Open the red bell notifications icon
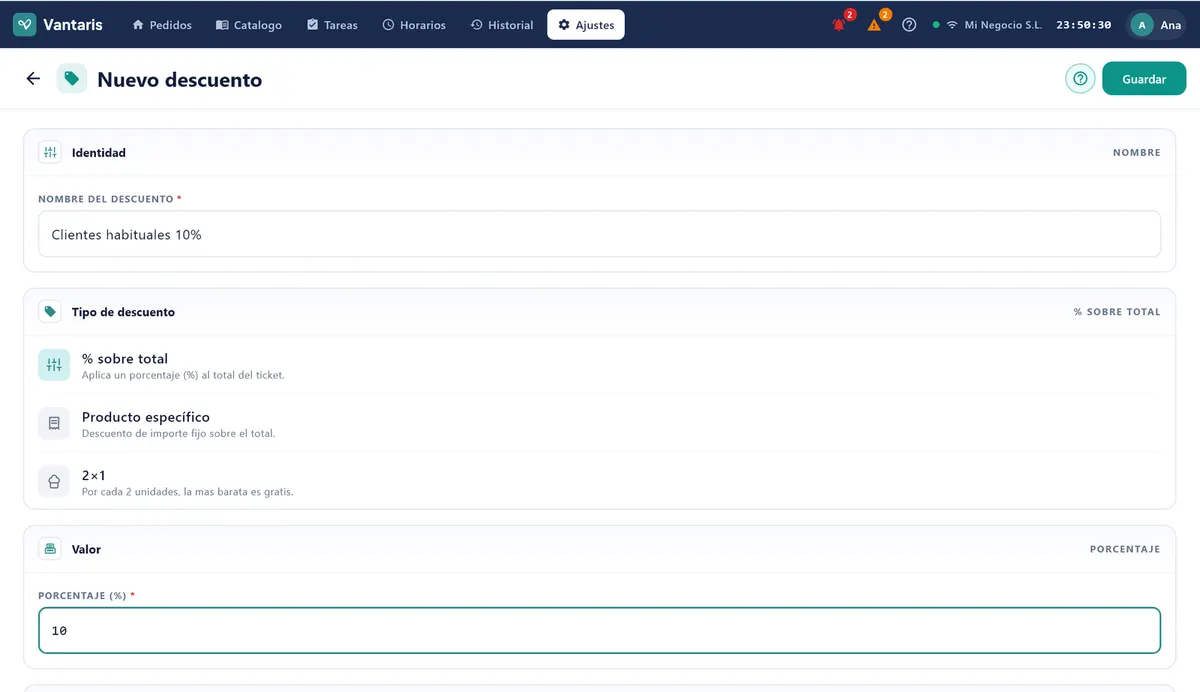Viewport: 1200px width, 692px height. [839, 25]
